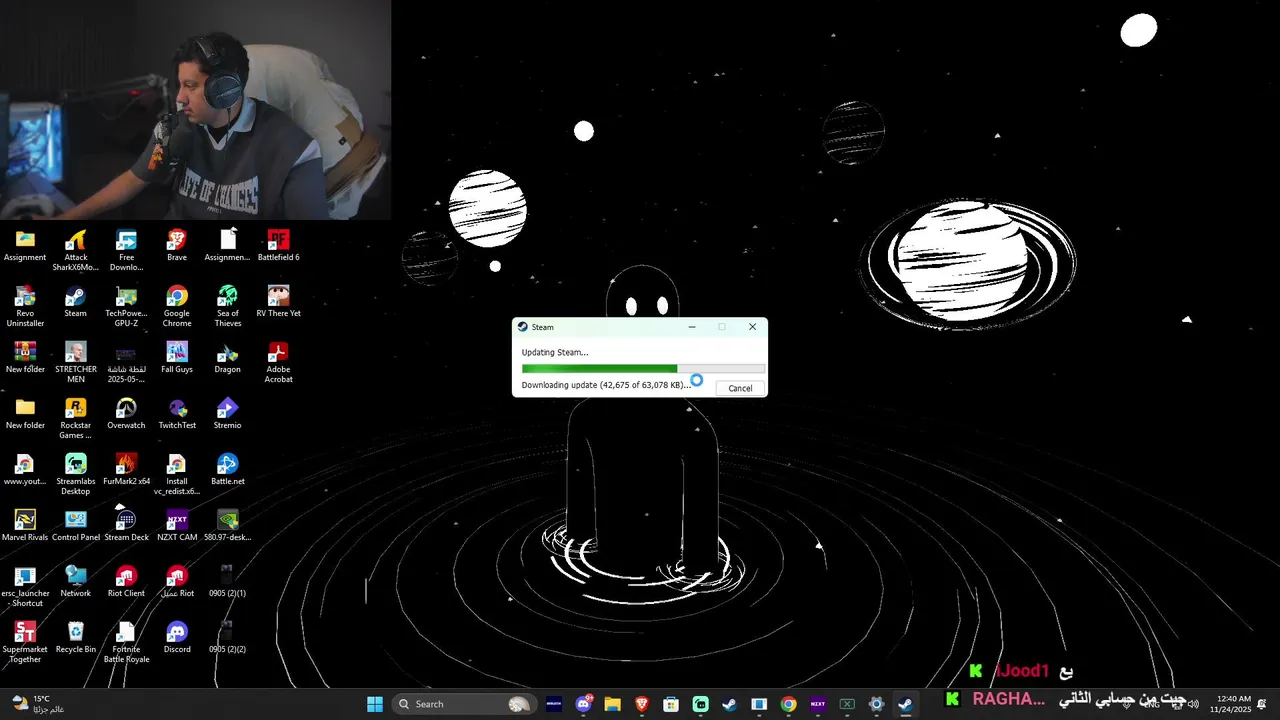Select the FurMark2 x64 shortcut
This screenshot has height=720, width=1280.
(126, 470)
